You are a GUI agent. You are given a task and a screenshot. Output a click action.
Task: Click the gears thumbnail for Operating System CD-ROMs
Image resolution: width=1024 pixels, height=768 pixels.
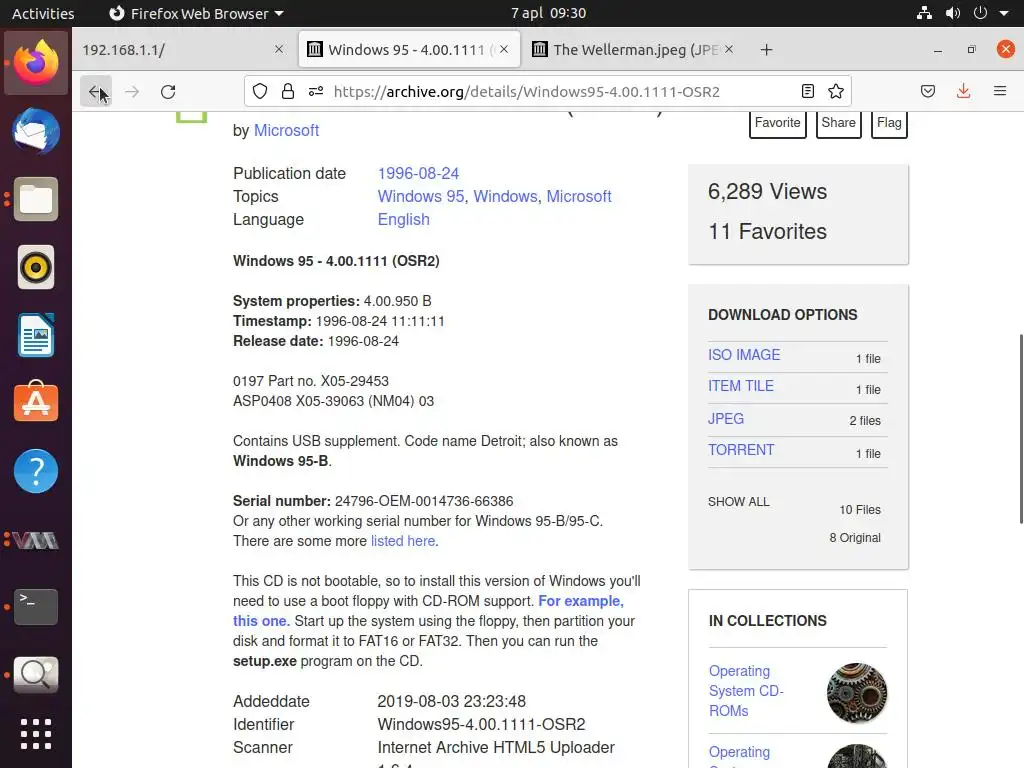(857, 693)
